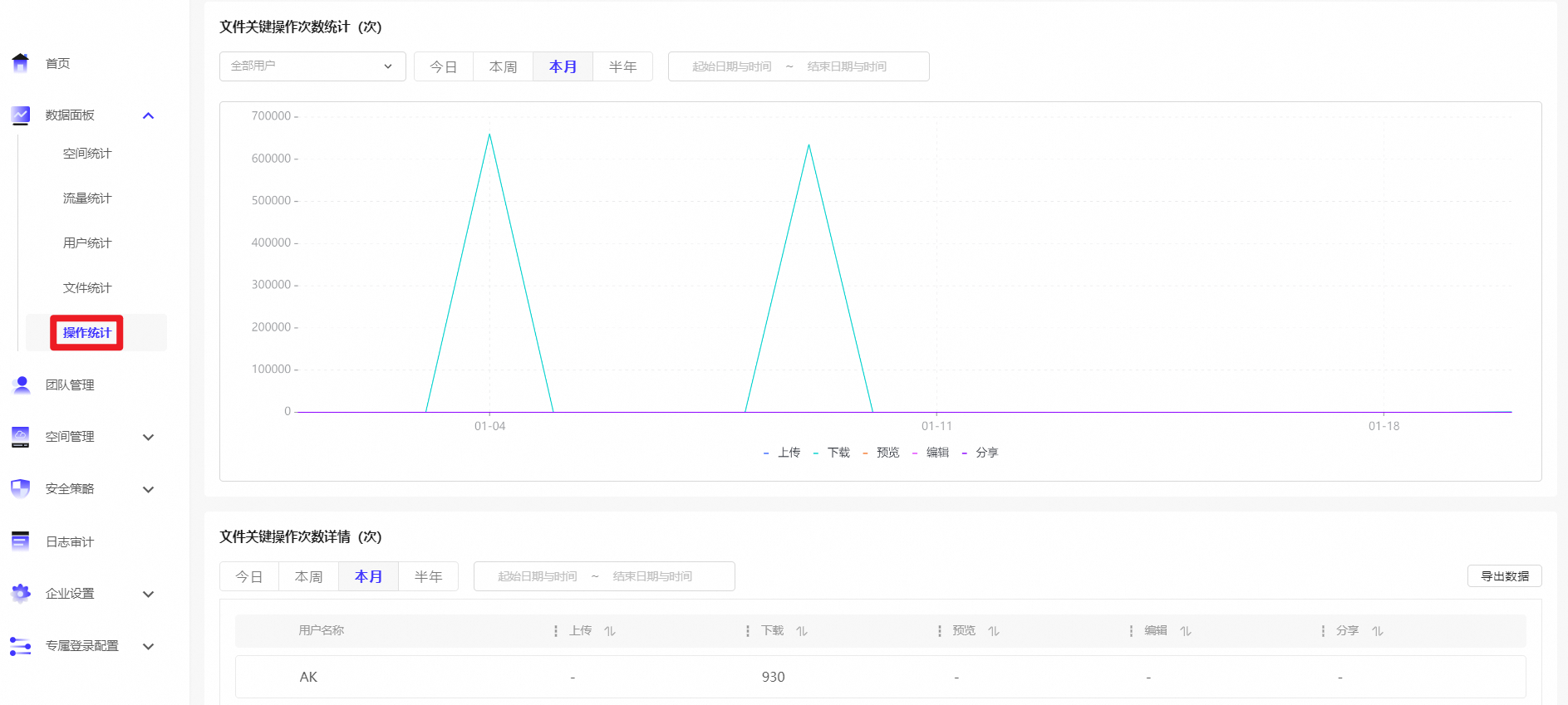Click the log audit icon
Viewport: 1568px width, 705px height.
click(x=21, y=541)
